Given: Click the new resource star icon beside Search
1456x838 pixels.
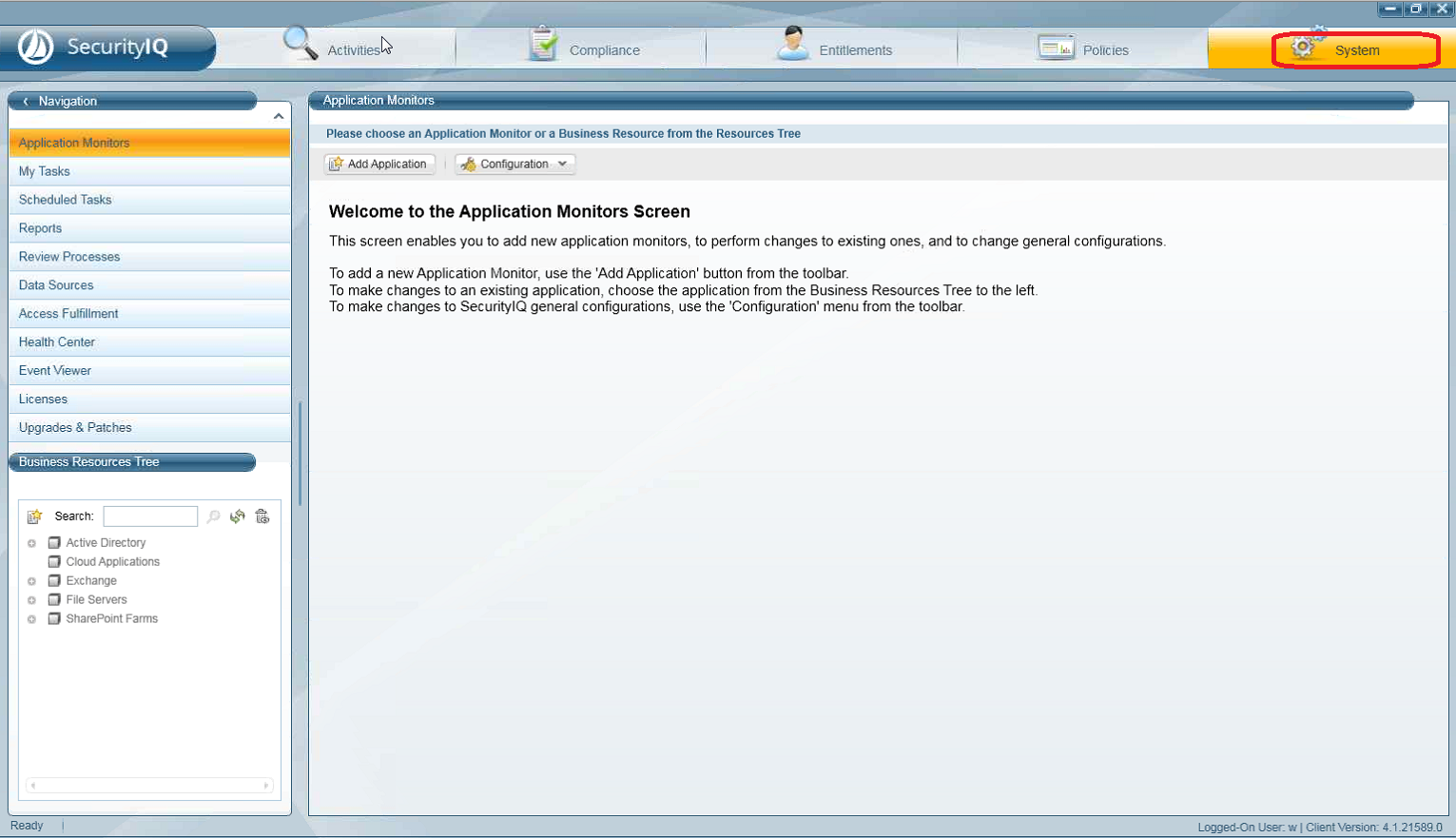Looking at the screenshot, I should [34, 516].
